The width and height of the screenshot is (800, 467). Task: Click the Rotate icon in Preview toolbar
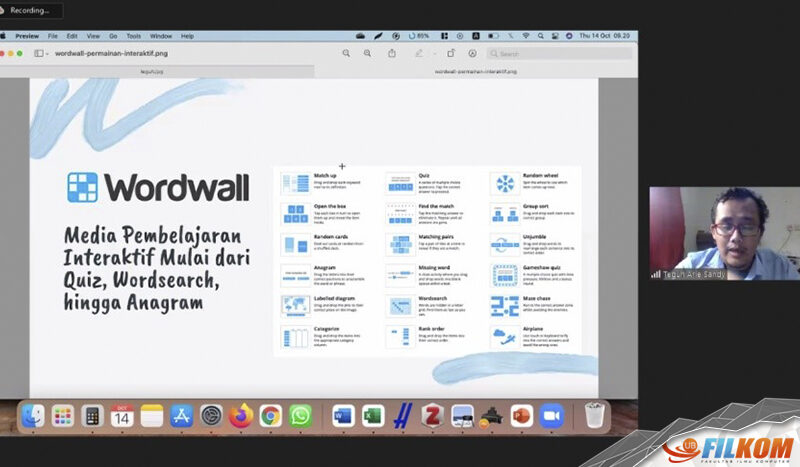click(x=451, y=53)
